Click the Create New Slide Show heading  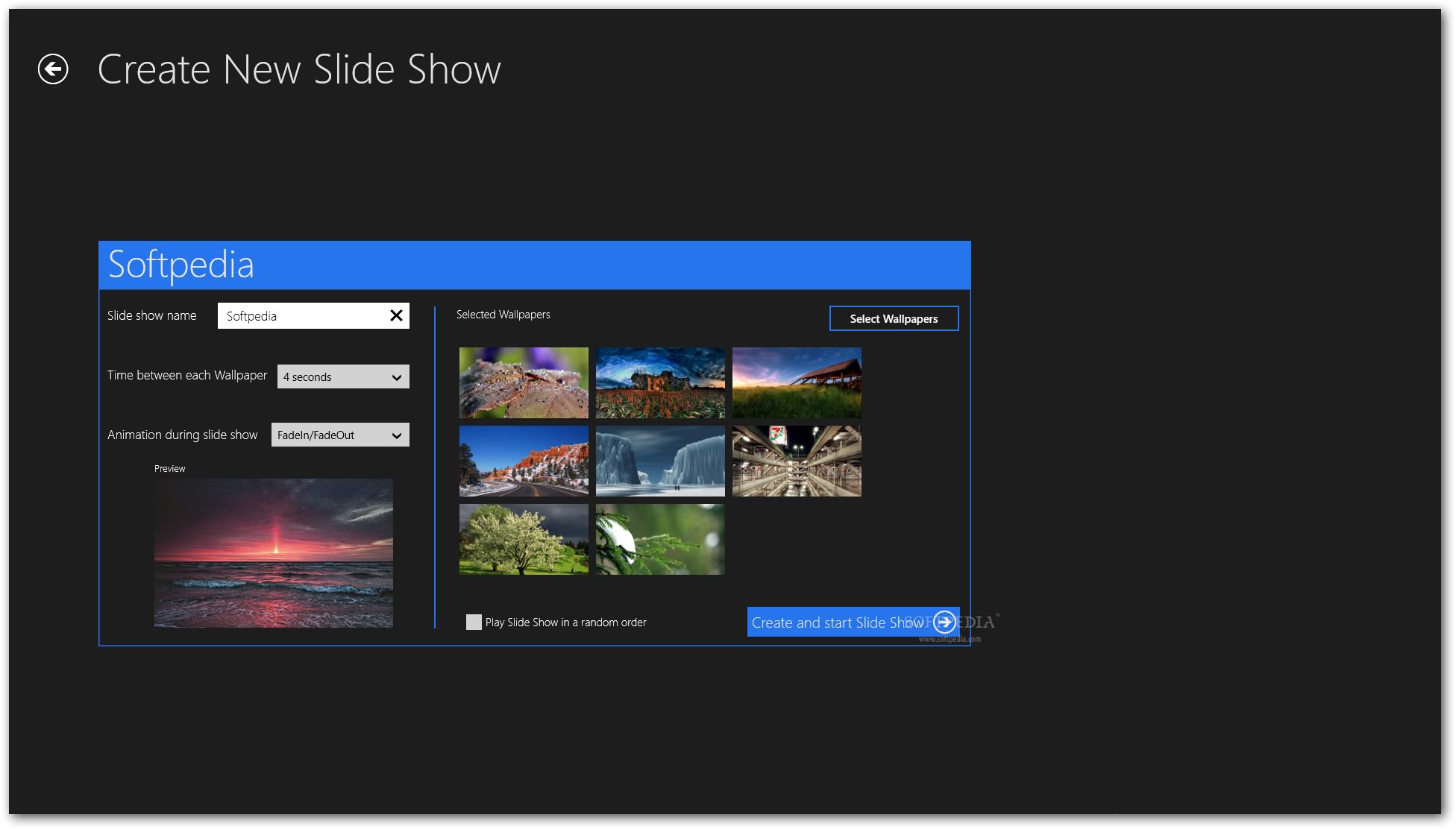coord(299,69)
